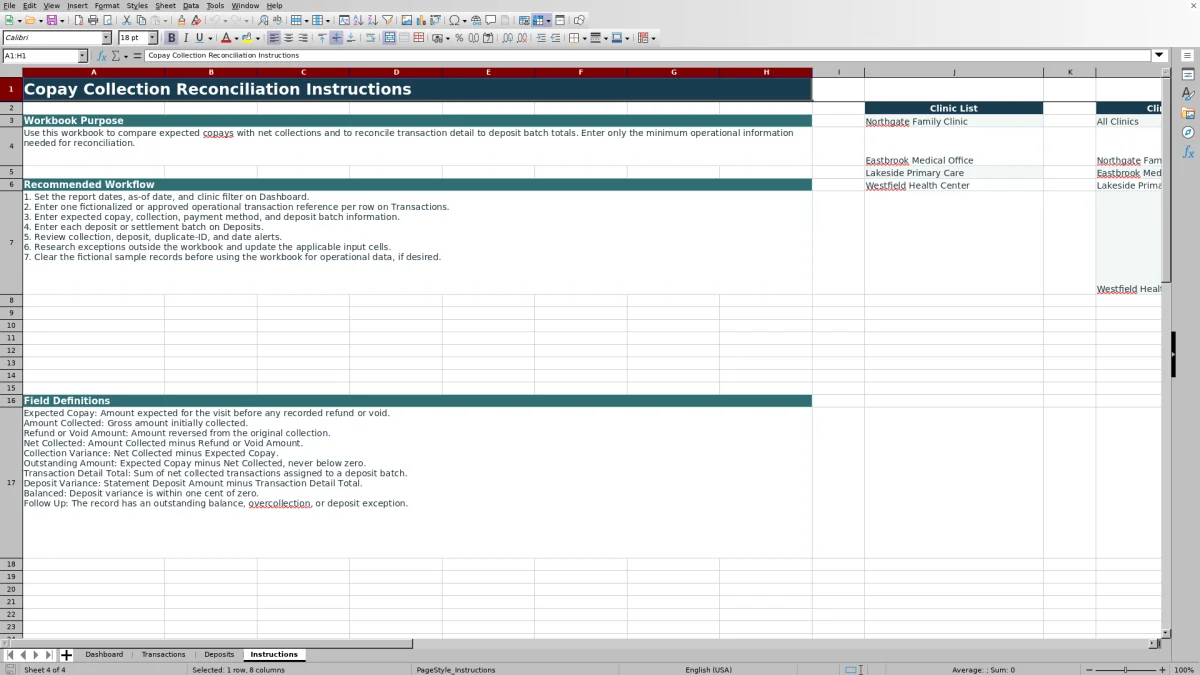Open the Select Function sum dropdown arrow
The image size is (1200, 675).
point(126,56)
